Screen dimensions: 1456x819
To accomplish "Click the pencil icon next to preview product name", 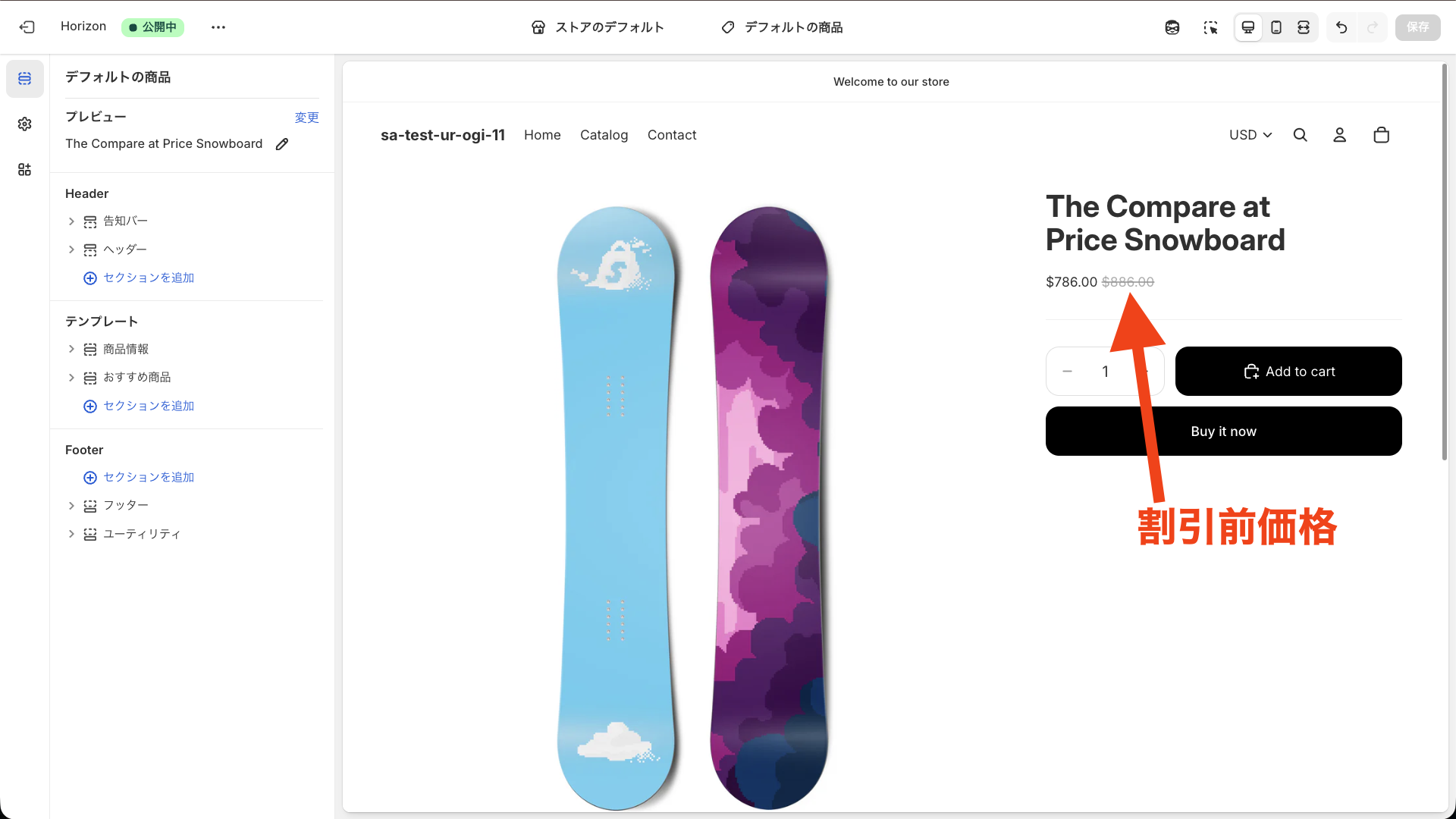I will (x=282, y=143).
